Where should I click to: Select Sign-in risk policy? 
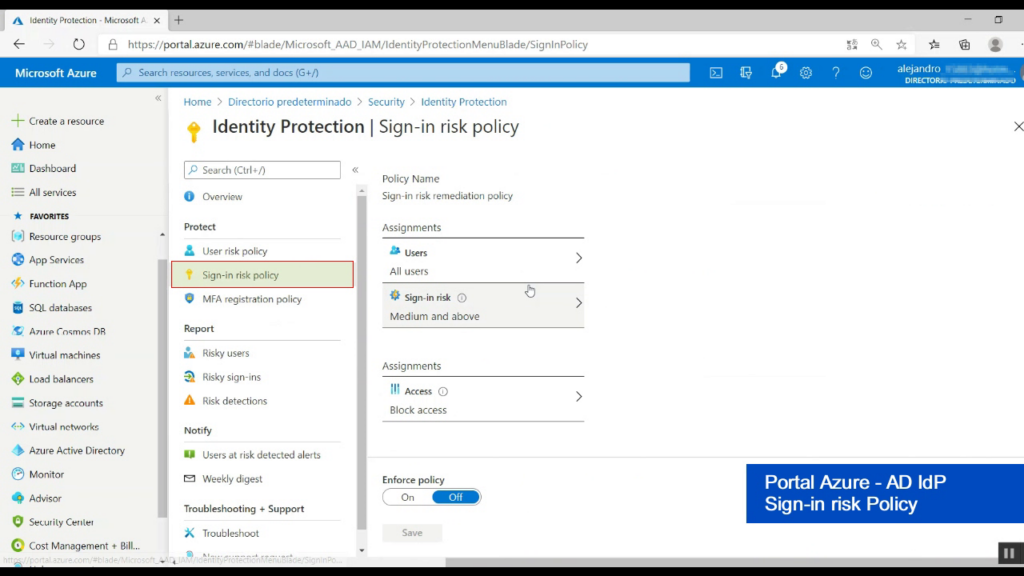262,275
